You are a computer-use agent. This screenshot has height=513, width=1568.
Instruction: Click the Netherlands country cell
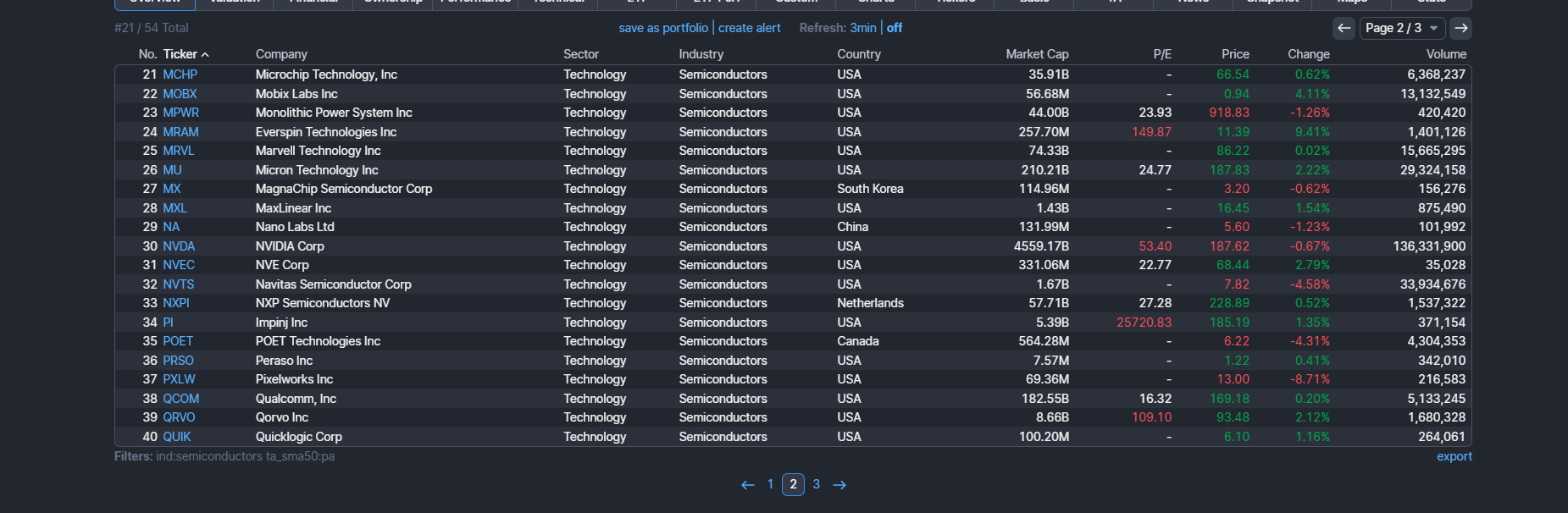(870, 303)
